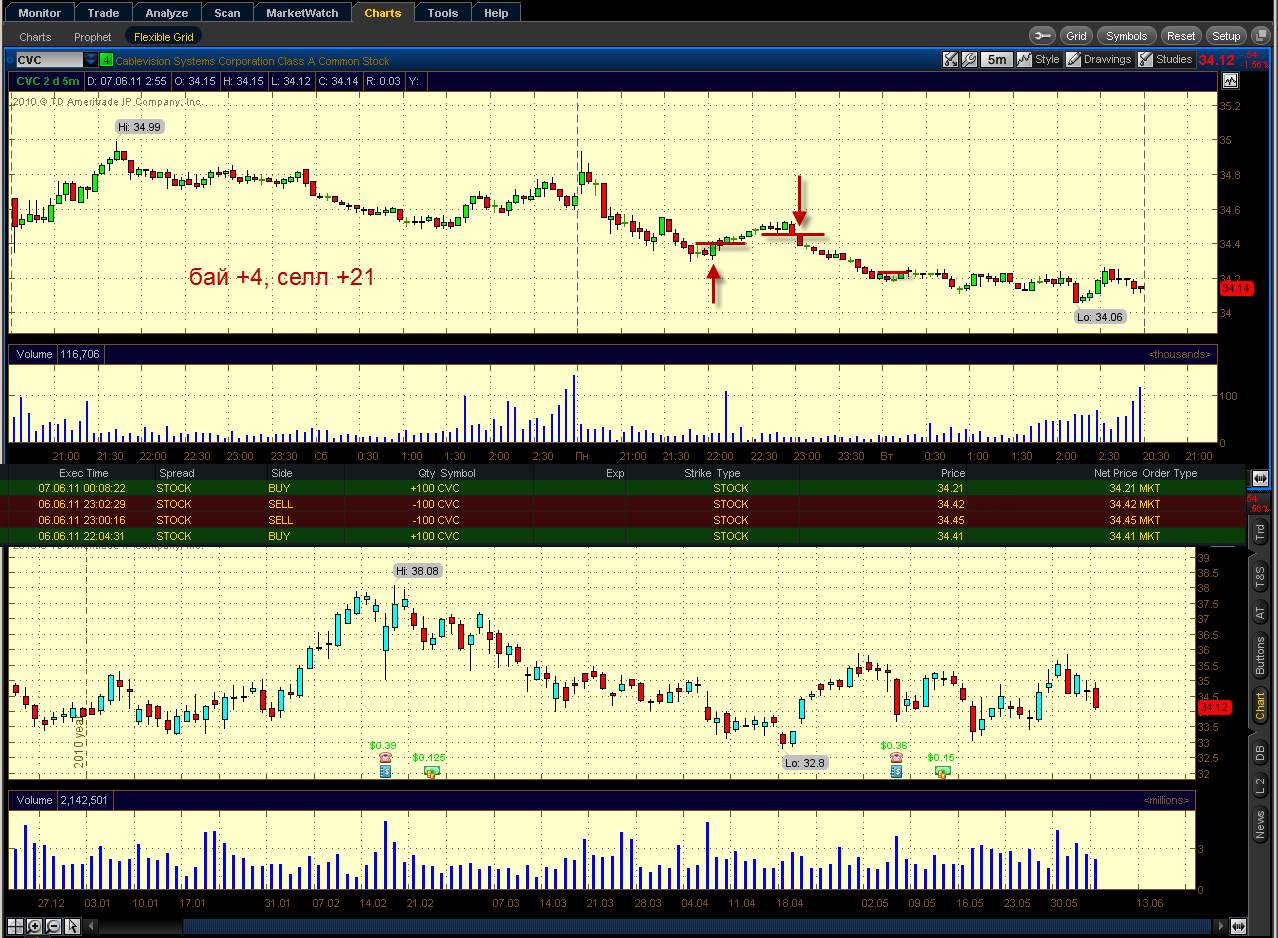Sort by Net Price column header
This screenshot has width=1278, height=938.
point(1114,473)
